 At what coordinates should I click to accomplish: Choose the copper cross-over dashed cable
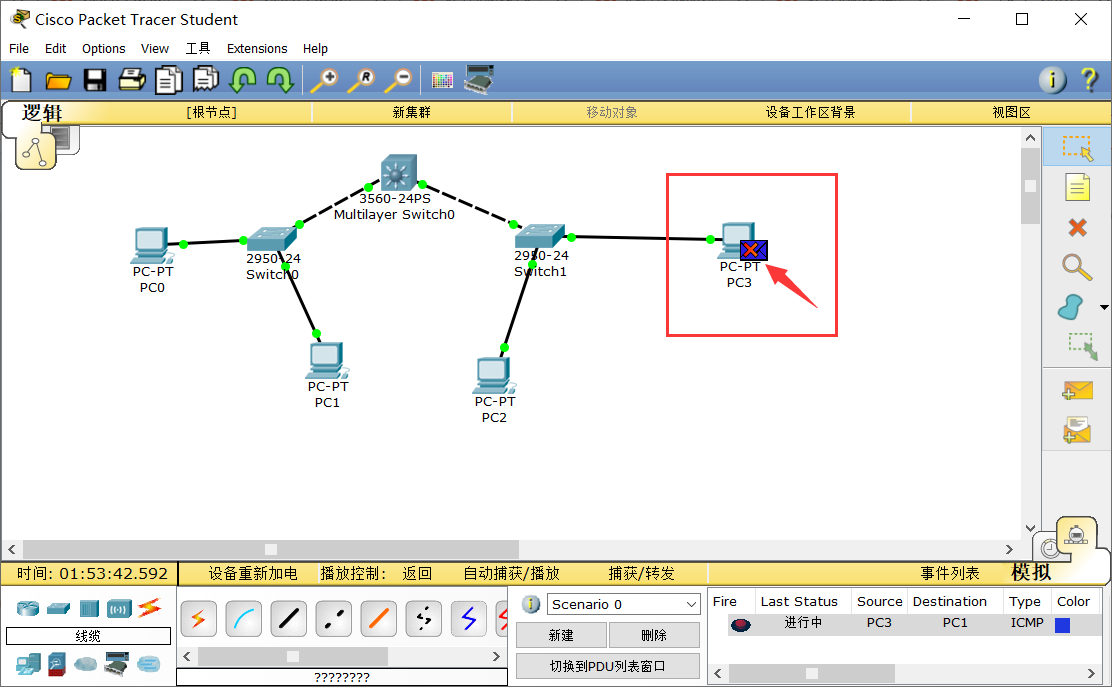[333, 619]
